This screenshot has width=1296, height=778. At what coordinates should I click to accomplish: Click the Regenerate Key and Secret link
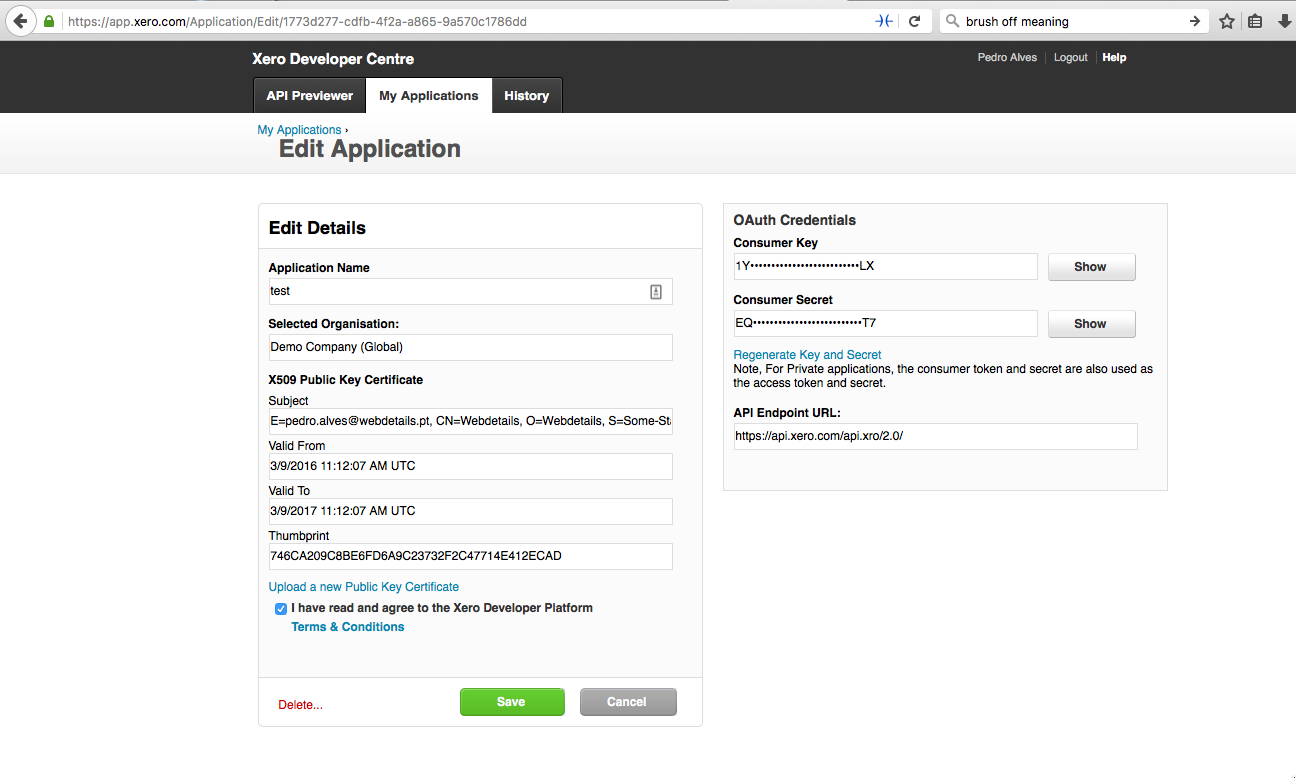[x=807, y=355]
